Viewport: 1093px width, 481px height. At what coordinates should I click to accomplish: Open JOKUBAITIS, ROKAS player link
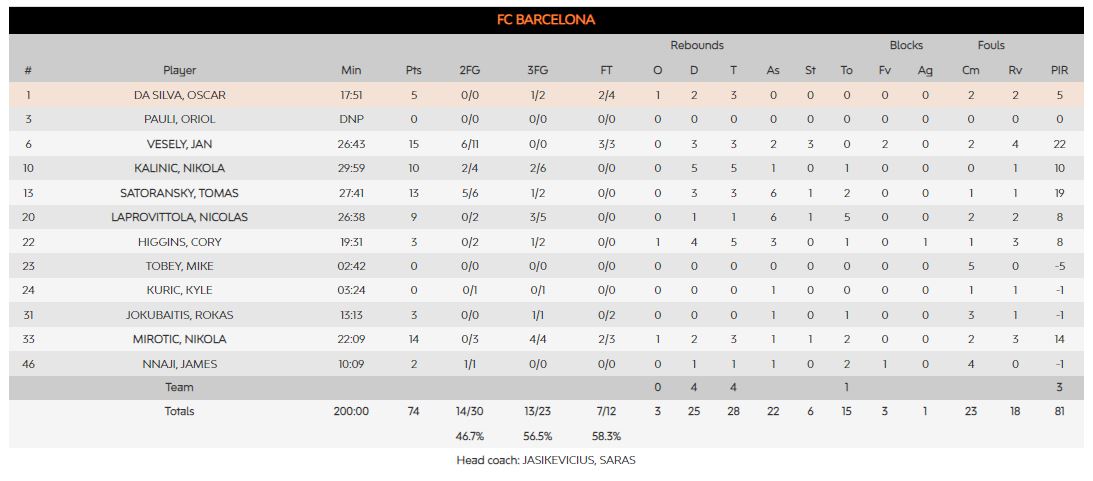180,315
